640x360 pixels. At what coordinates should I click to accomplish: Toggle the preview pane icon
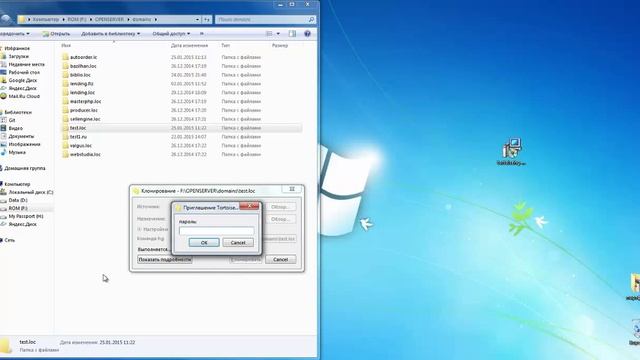coord(292,34)
